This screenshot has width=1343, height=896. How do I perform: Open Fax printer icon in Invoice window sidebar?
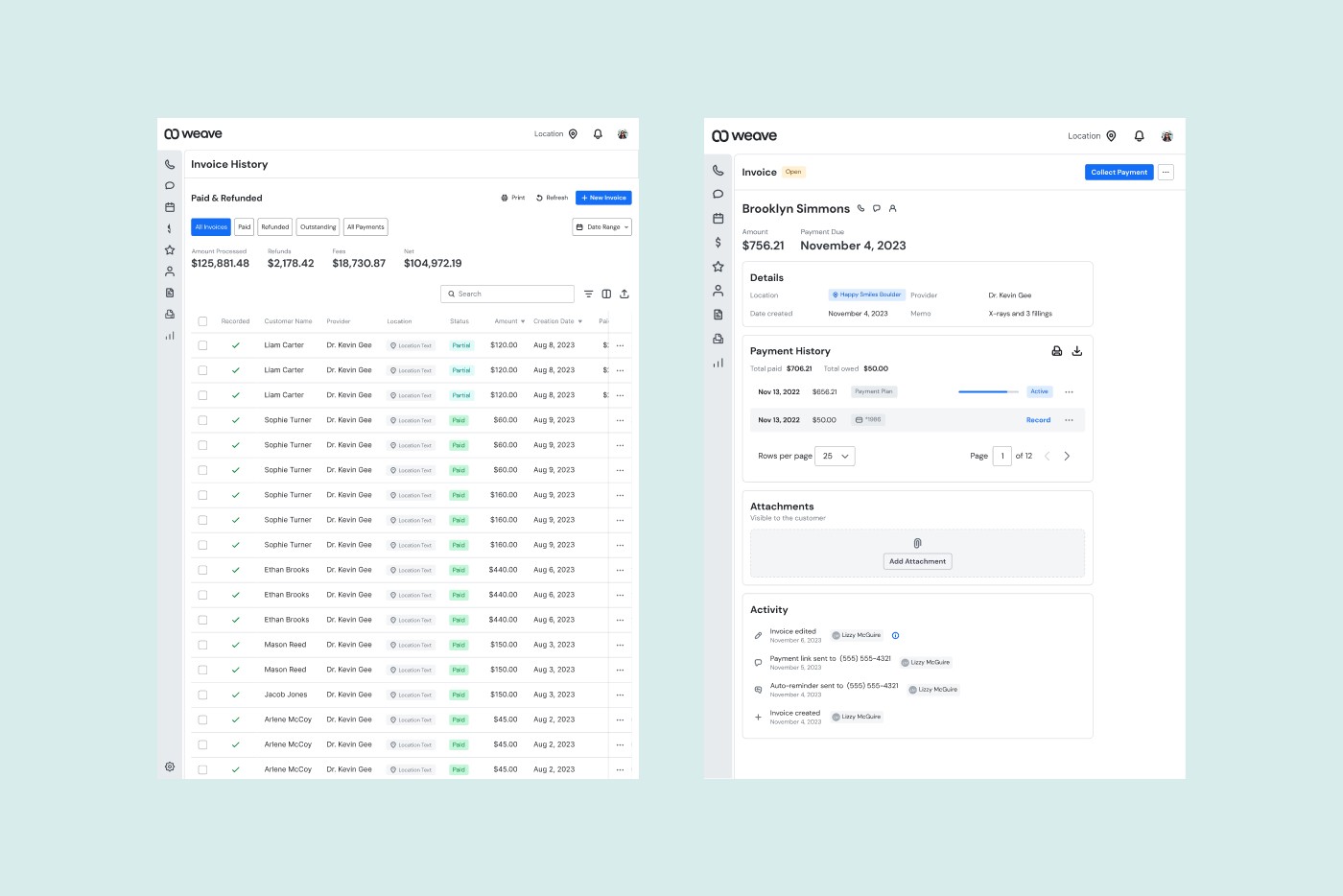pyautogui.click(x=718, y=339)
